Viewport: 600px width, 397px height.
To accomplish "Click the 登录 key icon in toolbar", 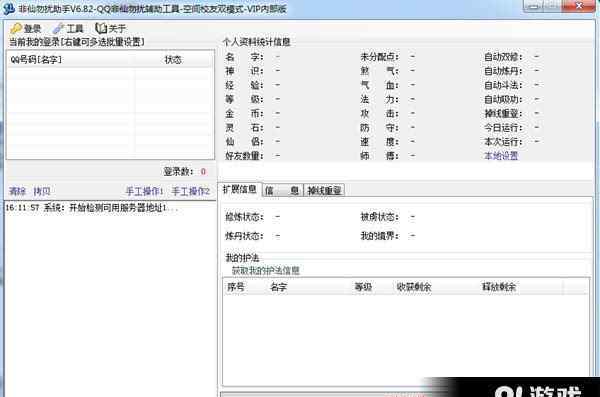I will (16, 28).
